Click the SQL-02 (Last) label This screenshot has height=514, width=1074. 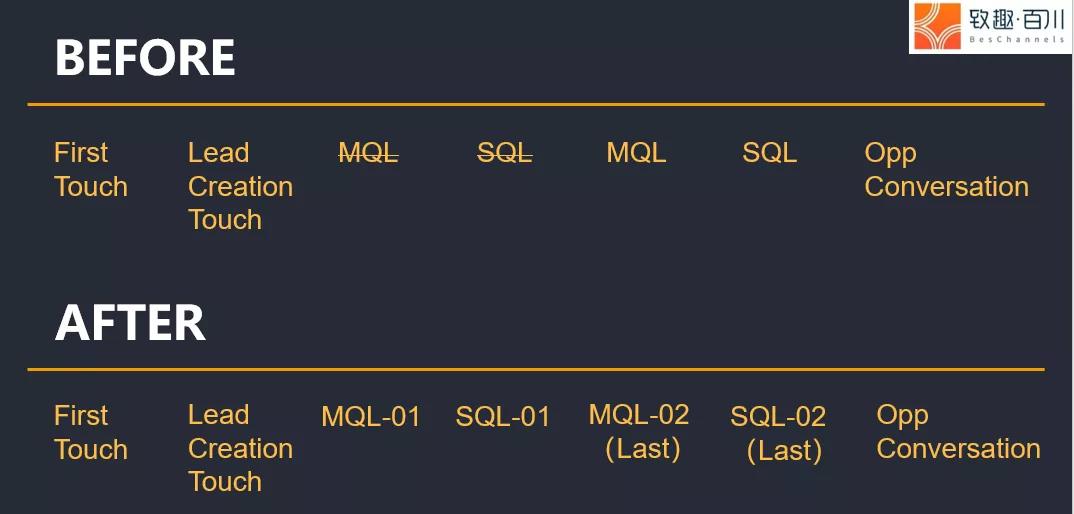point(779,433)
